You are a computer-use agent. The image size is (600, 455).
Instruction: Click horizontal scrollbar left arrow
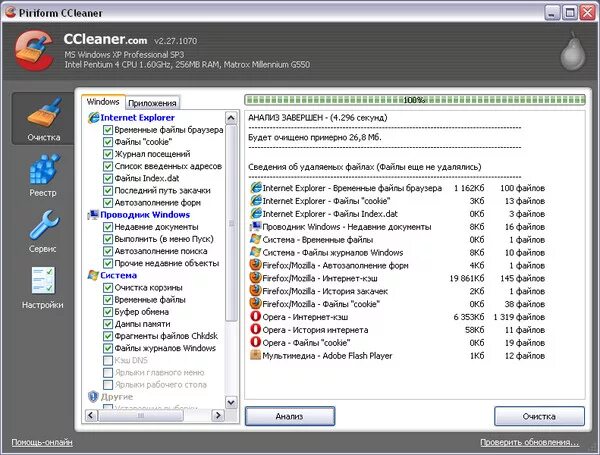pos(91,415)
